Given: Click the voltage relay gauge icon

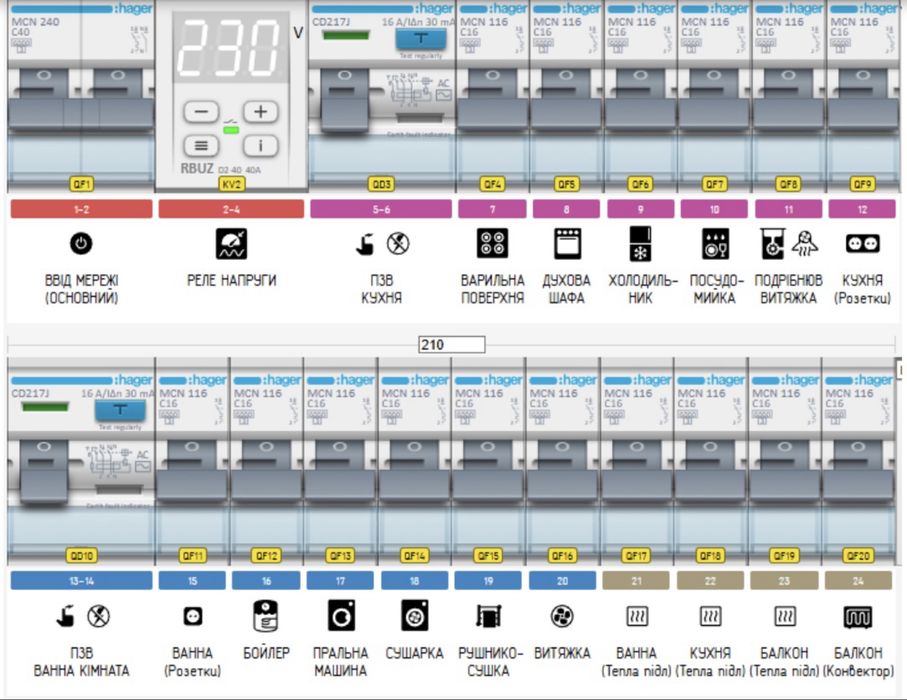Looking at the screenshot, I should click(x=231, y=244).
